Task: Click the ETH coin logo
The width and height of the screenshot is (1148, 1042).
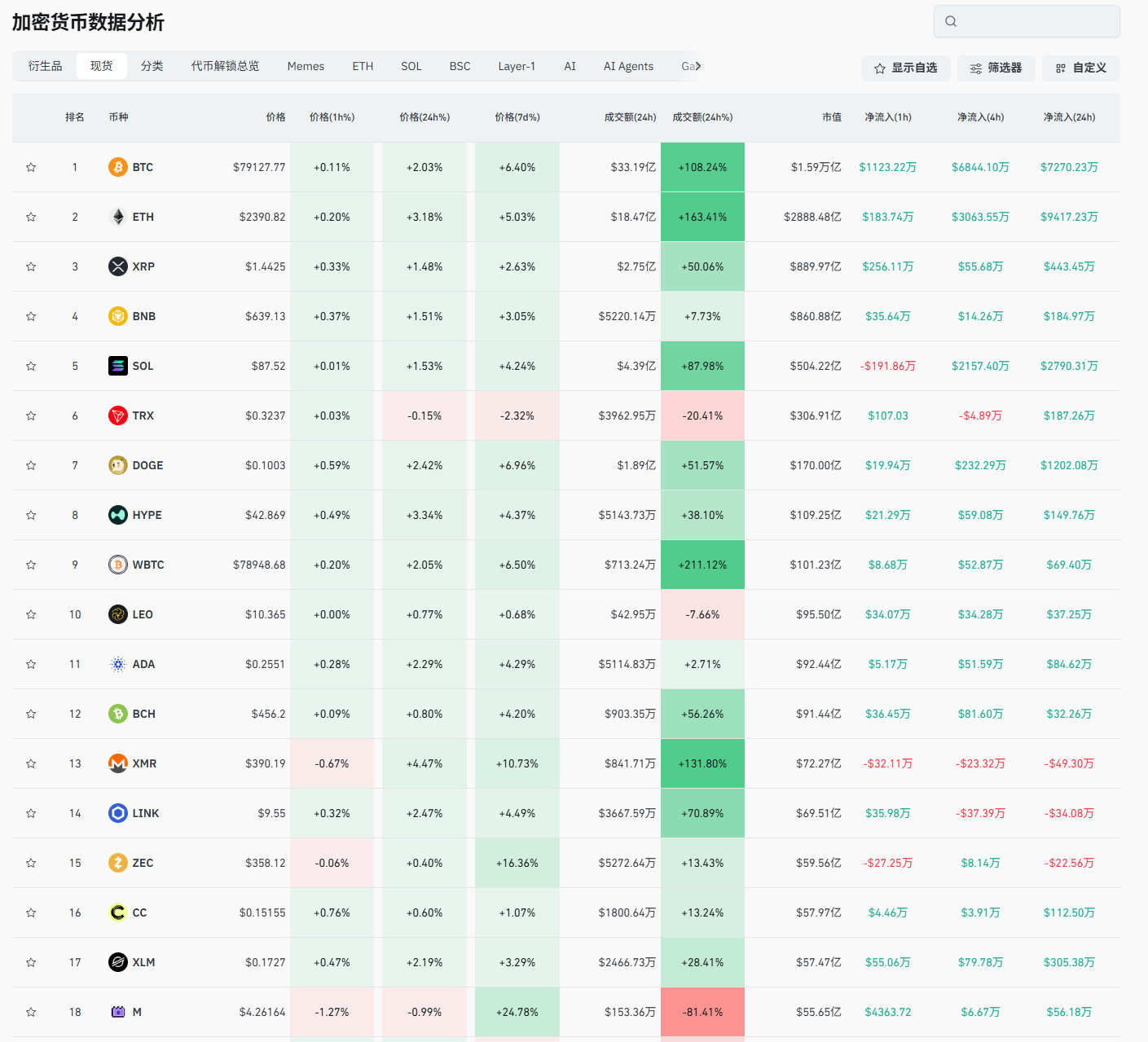Action: 118,217
